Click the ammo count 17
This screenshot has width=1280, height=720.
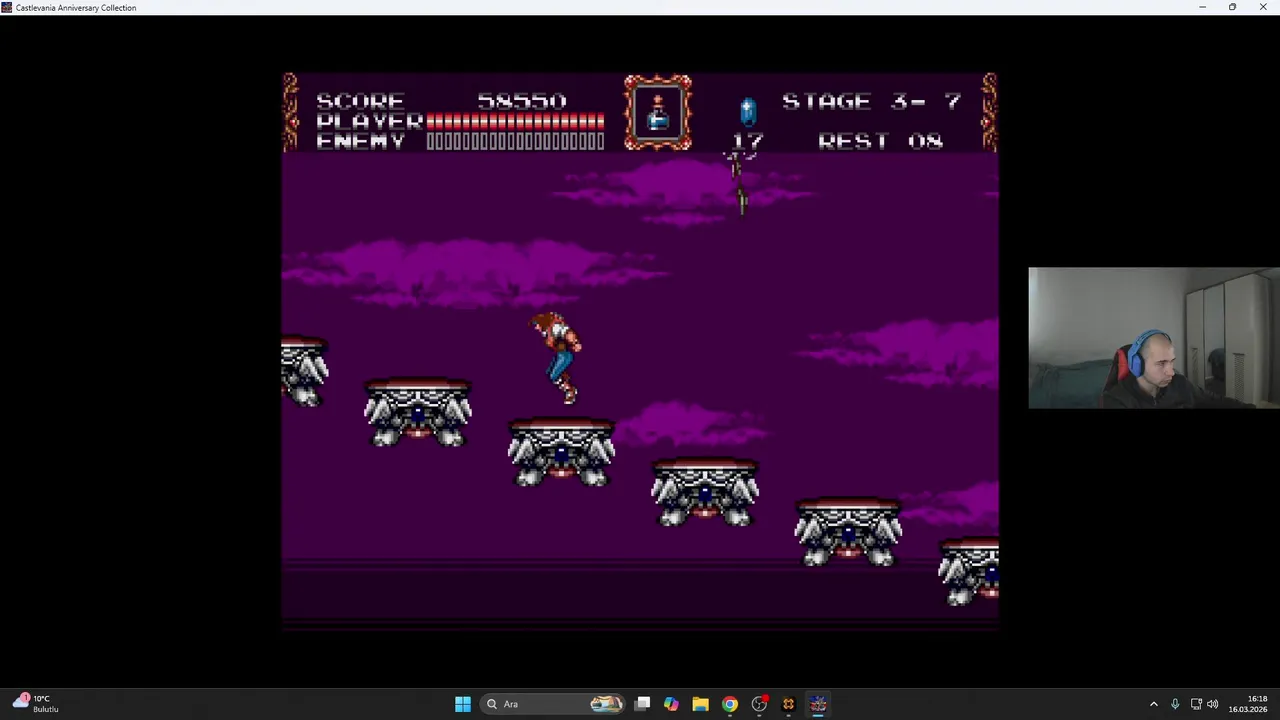click(748, 141)
